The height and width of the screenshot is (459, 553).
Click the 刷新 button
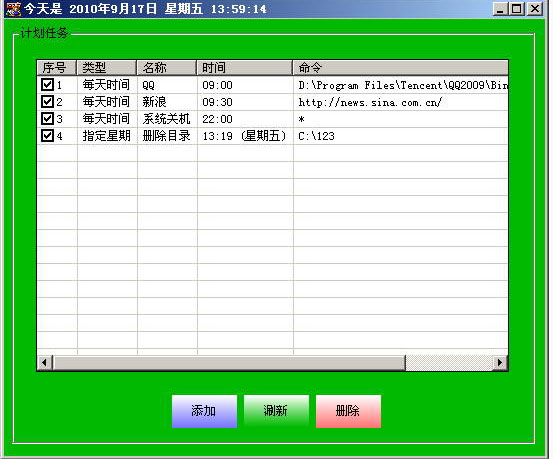point(276,411)
